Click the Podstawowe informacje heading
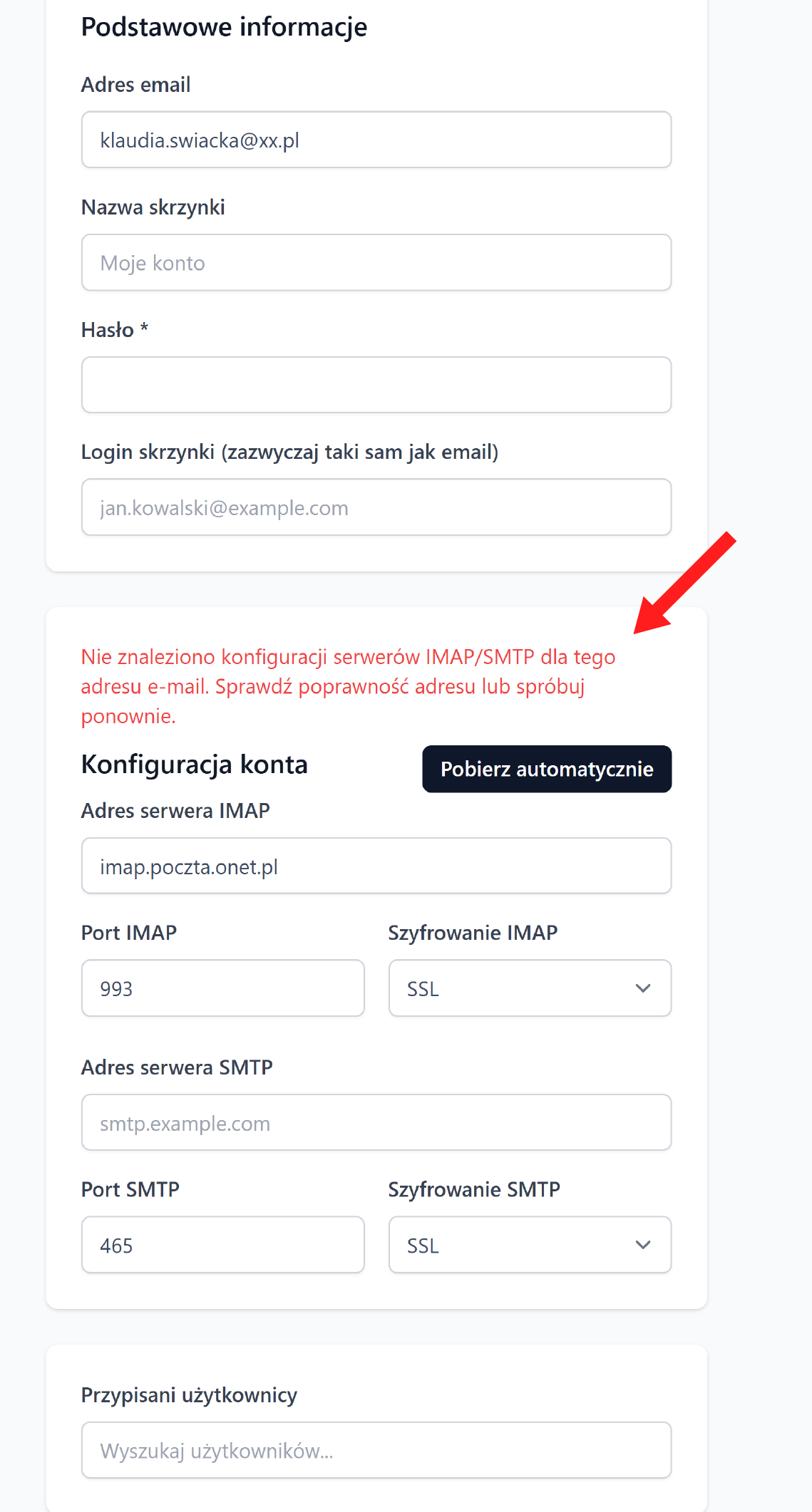Screen dimensions: 812x1512 tap(224, 27)
